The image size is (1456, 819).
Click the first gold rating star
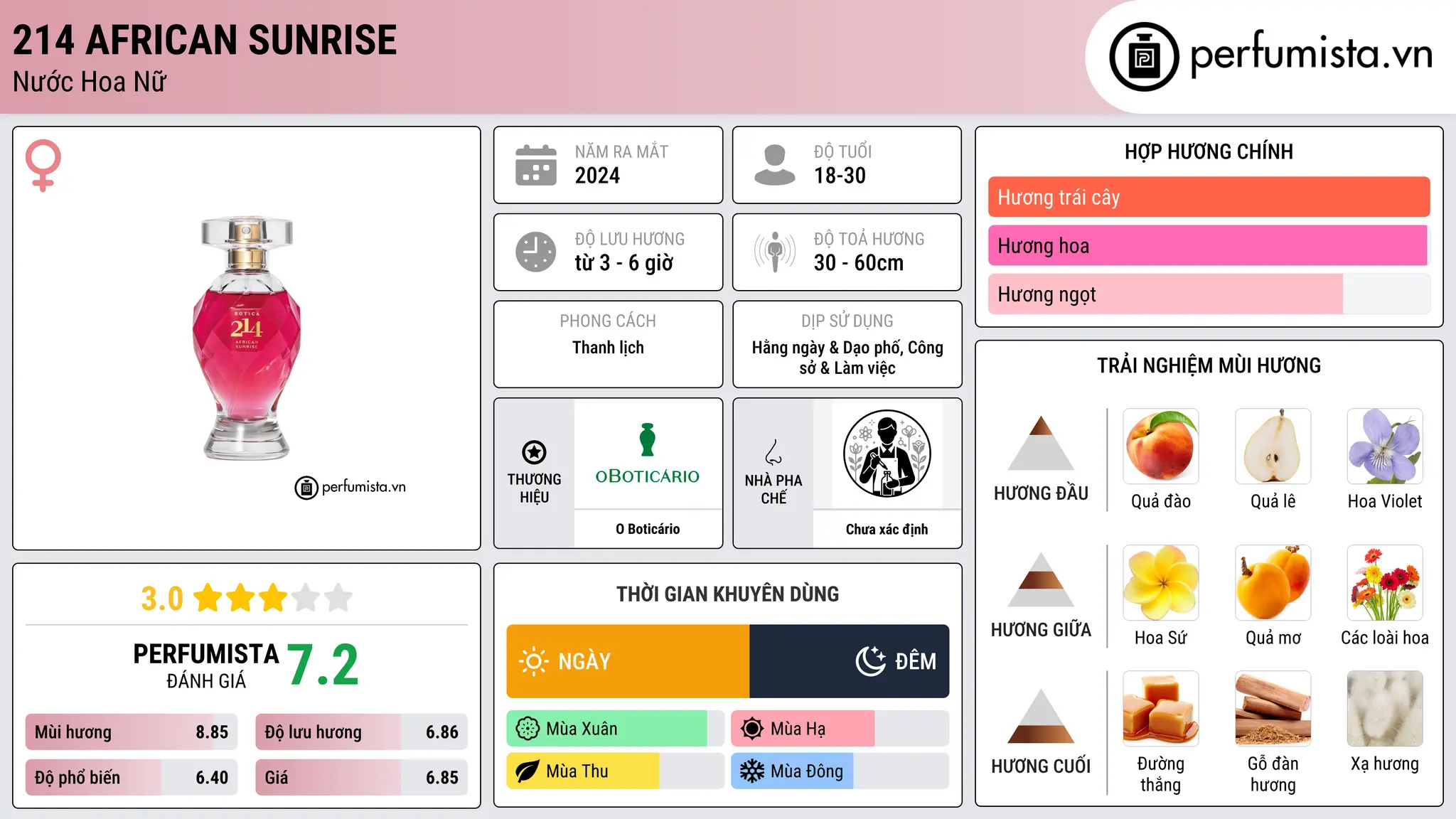click(208, 598)
